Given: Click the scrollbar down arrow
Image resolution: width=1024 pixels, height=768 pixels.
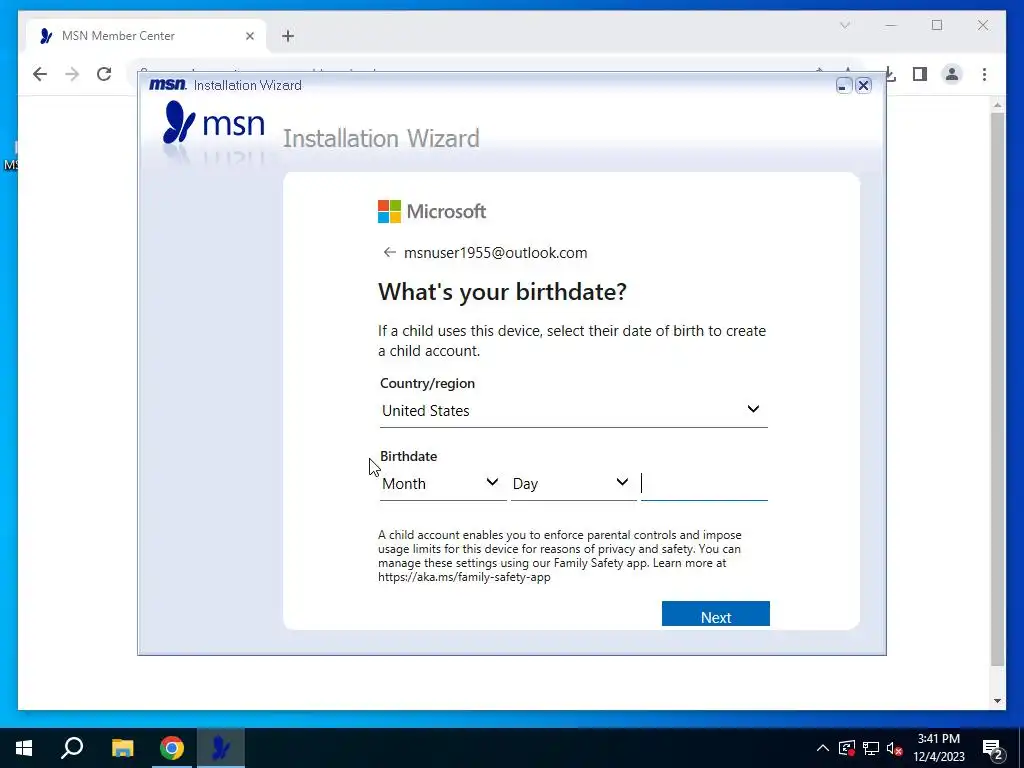Looking at the screenshot, I should pos(997,701).
